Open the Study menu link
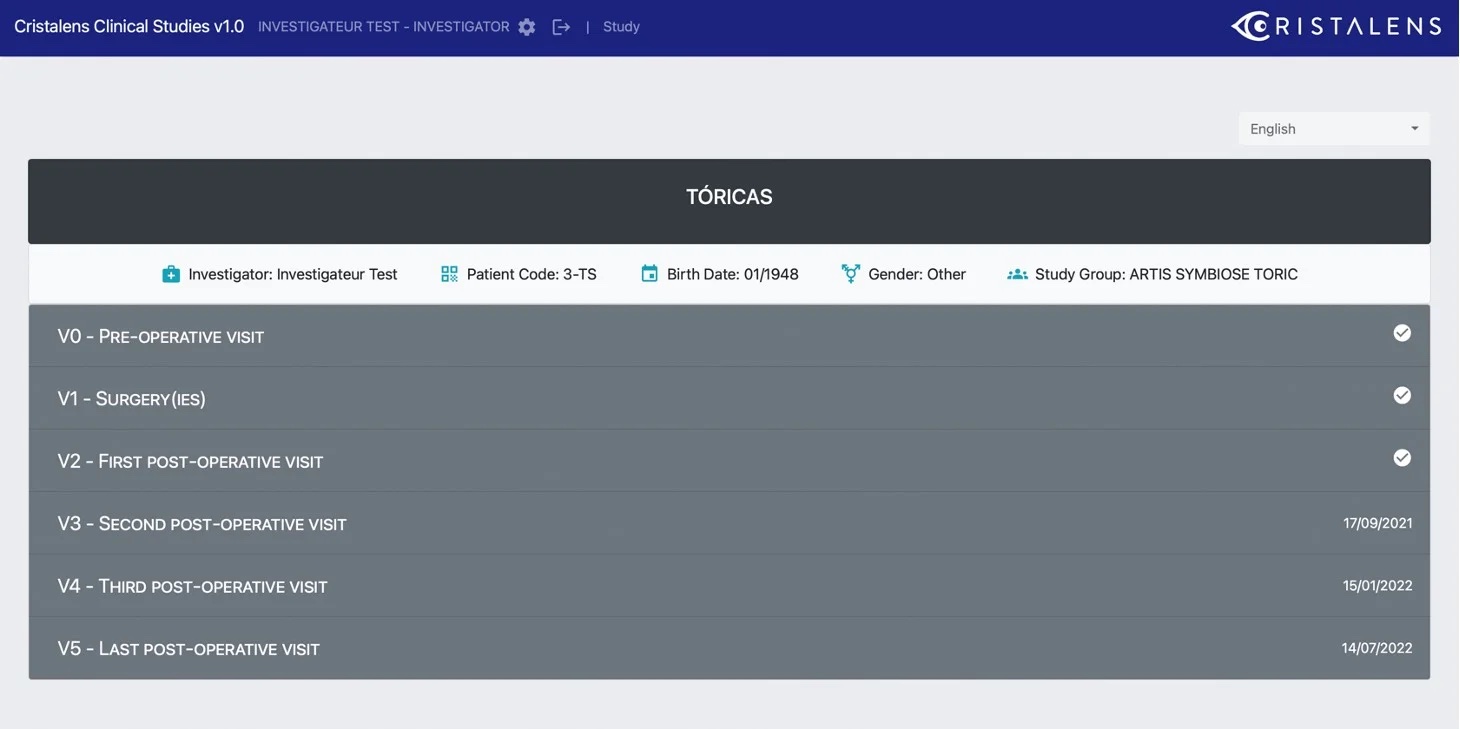Viewport: 1460px width, 729px height. [621, 27]
